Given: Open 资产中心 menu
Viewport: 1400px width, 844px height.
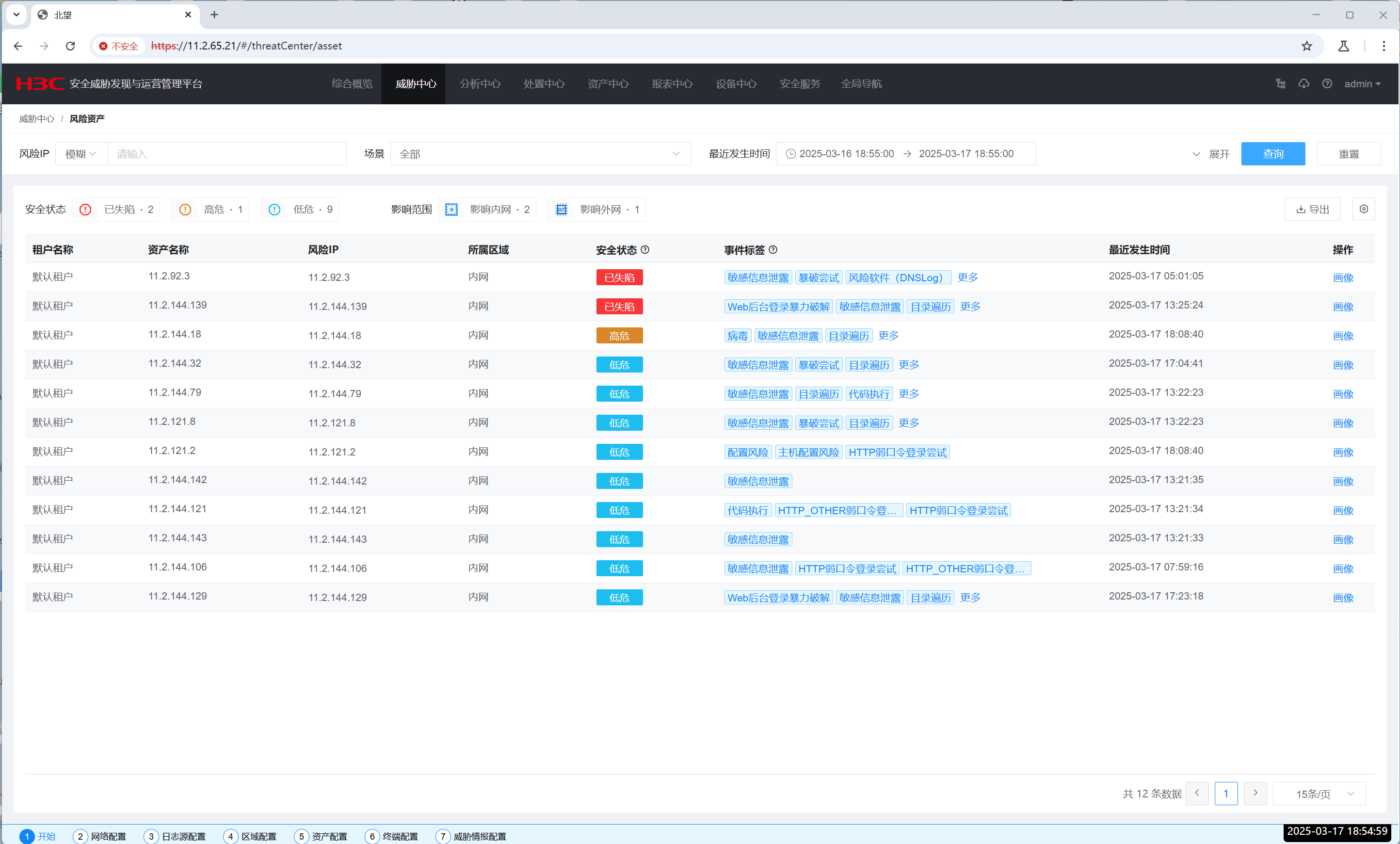Looking at the screenshot, I should tap(608, 83).
